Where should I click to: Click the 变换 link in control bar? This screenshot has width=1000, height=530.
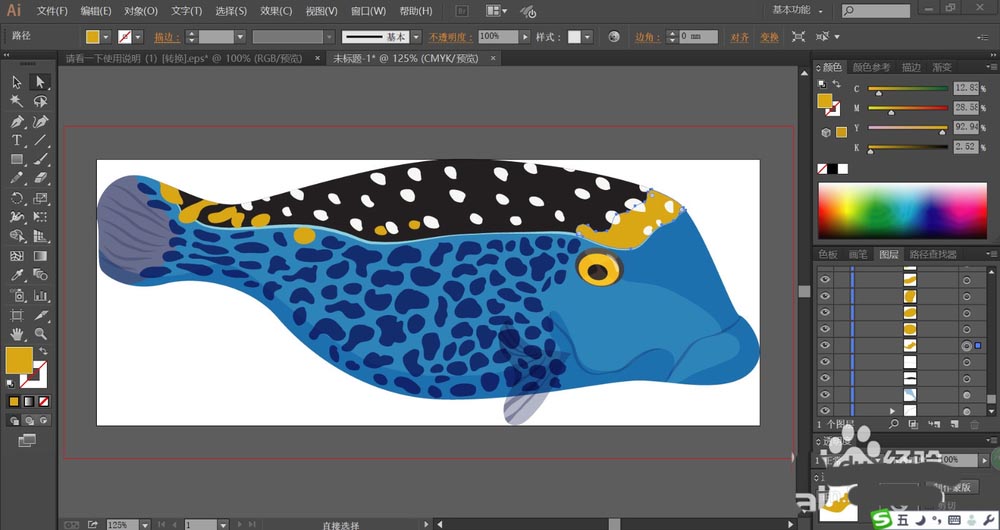pyautogui.click(x=768, y=37)
